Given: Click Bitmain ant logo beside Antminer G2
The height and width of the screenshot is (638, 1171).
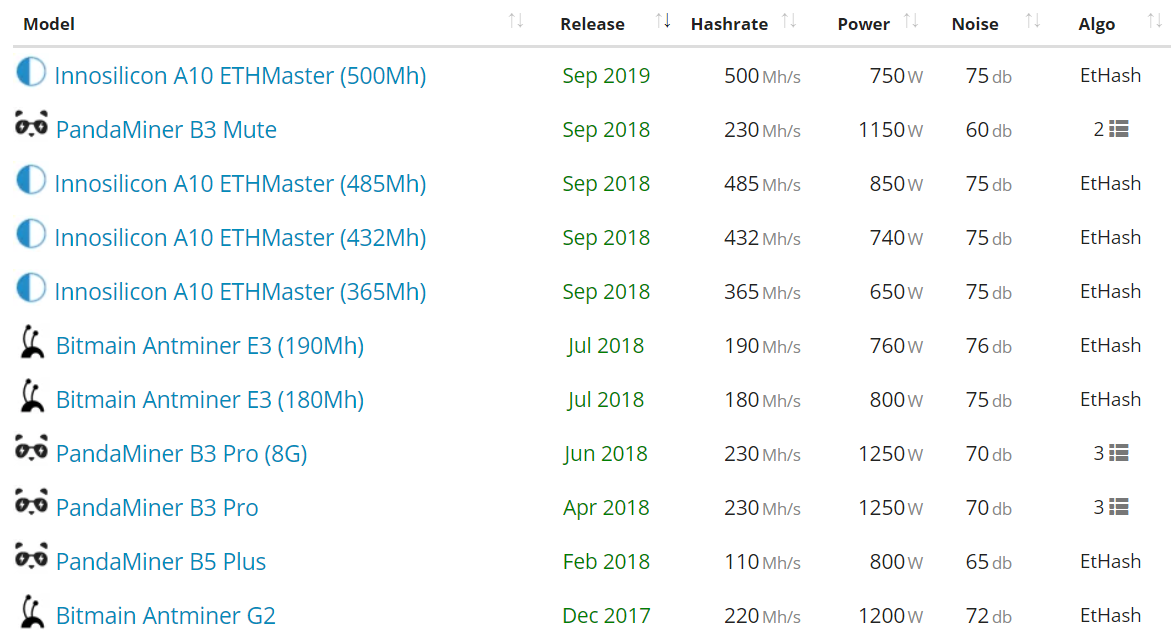Looking at the screenshot, I should tap(31, 612).
